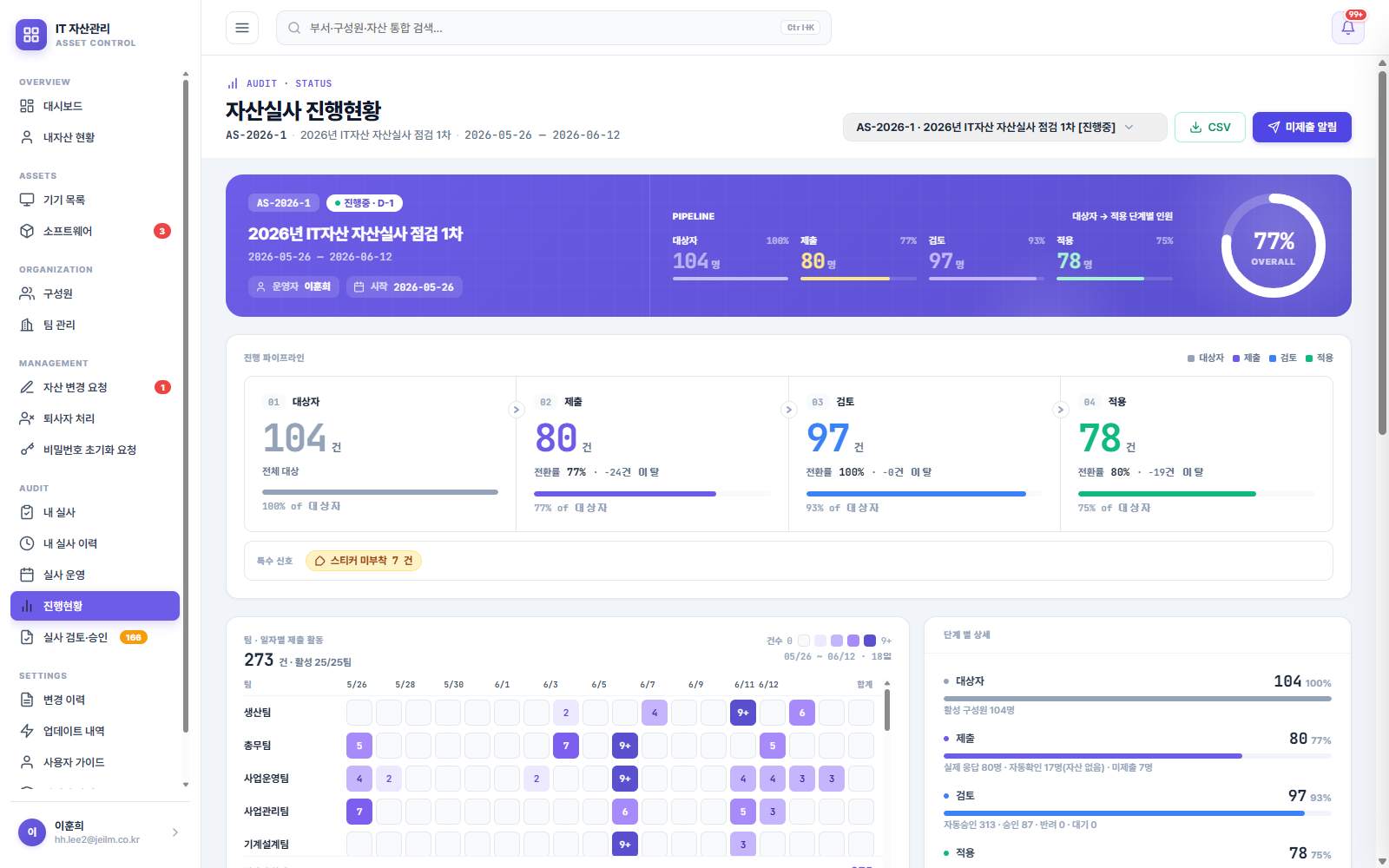The image size is (1389, 868).
Task: Click the search magnifier icon
Action: (x=294, y=28)
